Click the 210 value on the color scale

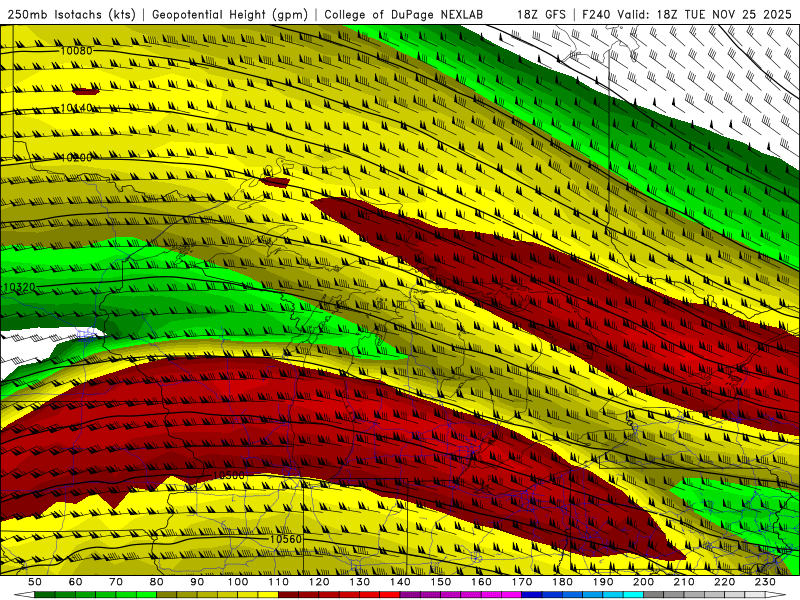[685, 582]
